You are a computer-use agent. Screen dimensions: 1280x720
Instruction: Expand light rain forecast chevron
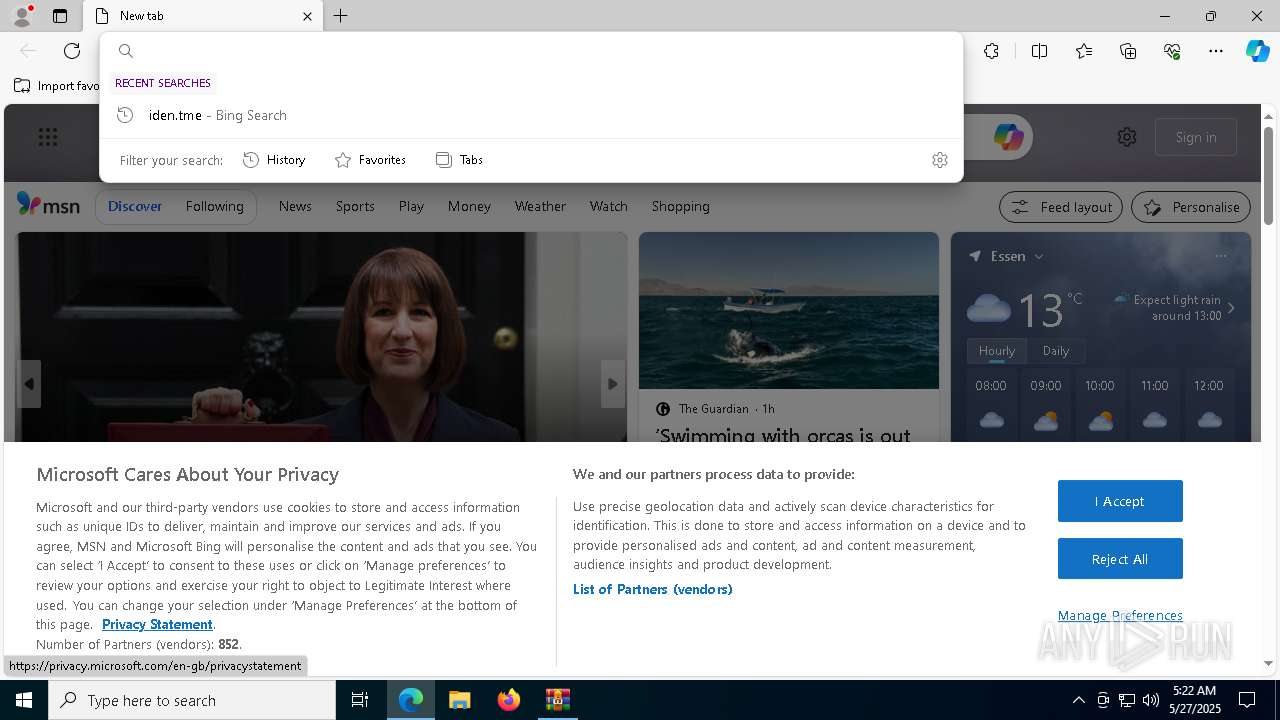(1231, 308)
